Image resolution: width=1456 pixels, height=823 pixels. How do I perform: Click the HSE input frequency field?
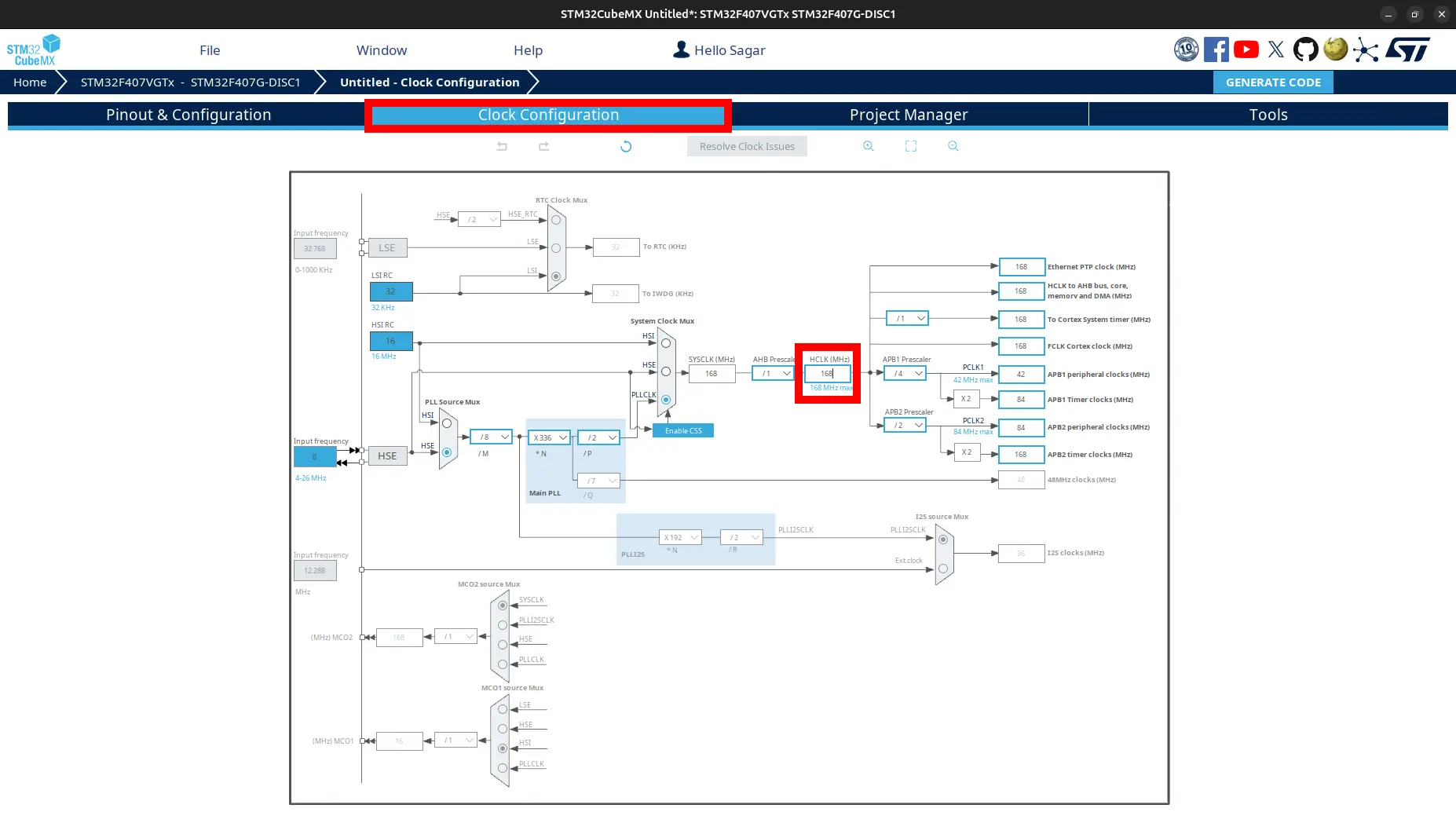(315, 456)
